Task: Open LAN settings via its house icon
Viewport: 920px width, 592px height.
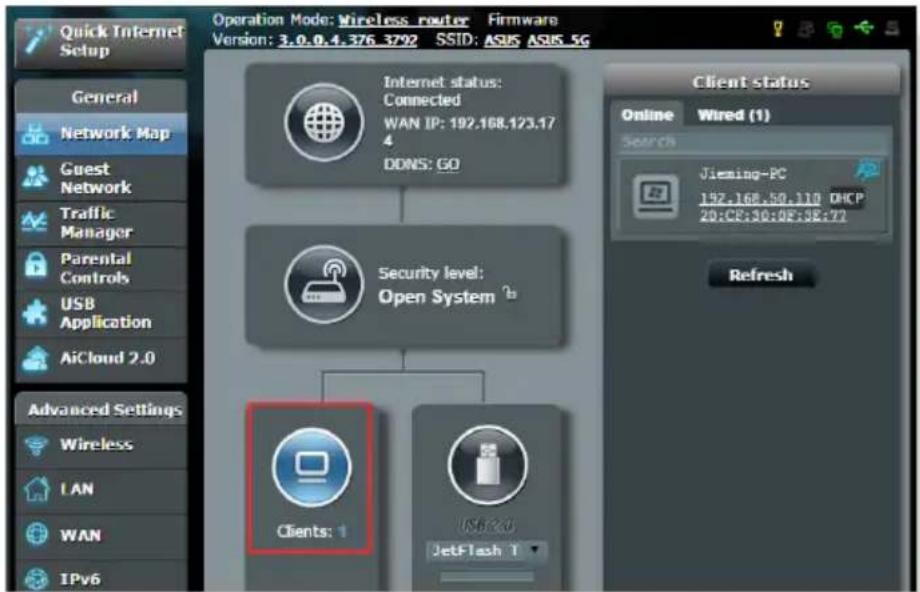Action: pos(36,488)
